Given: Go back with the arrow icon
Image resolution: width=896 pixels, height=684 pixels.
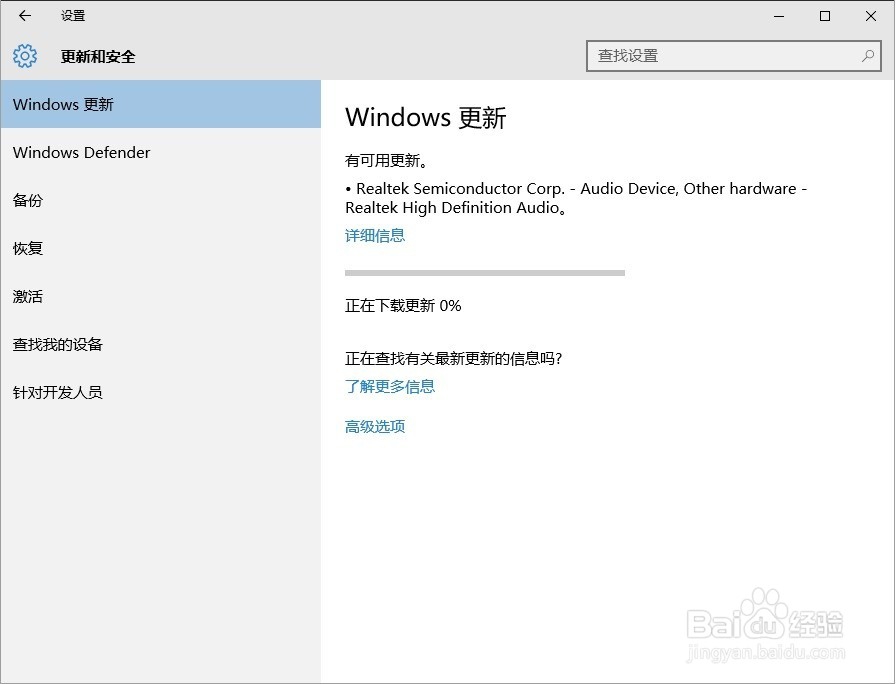Looking at the screenshot, I should click(x=25, y=15).
